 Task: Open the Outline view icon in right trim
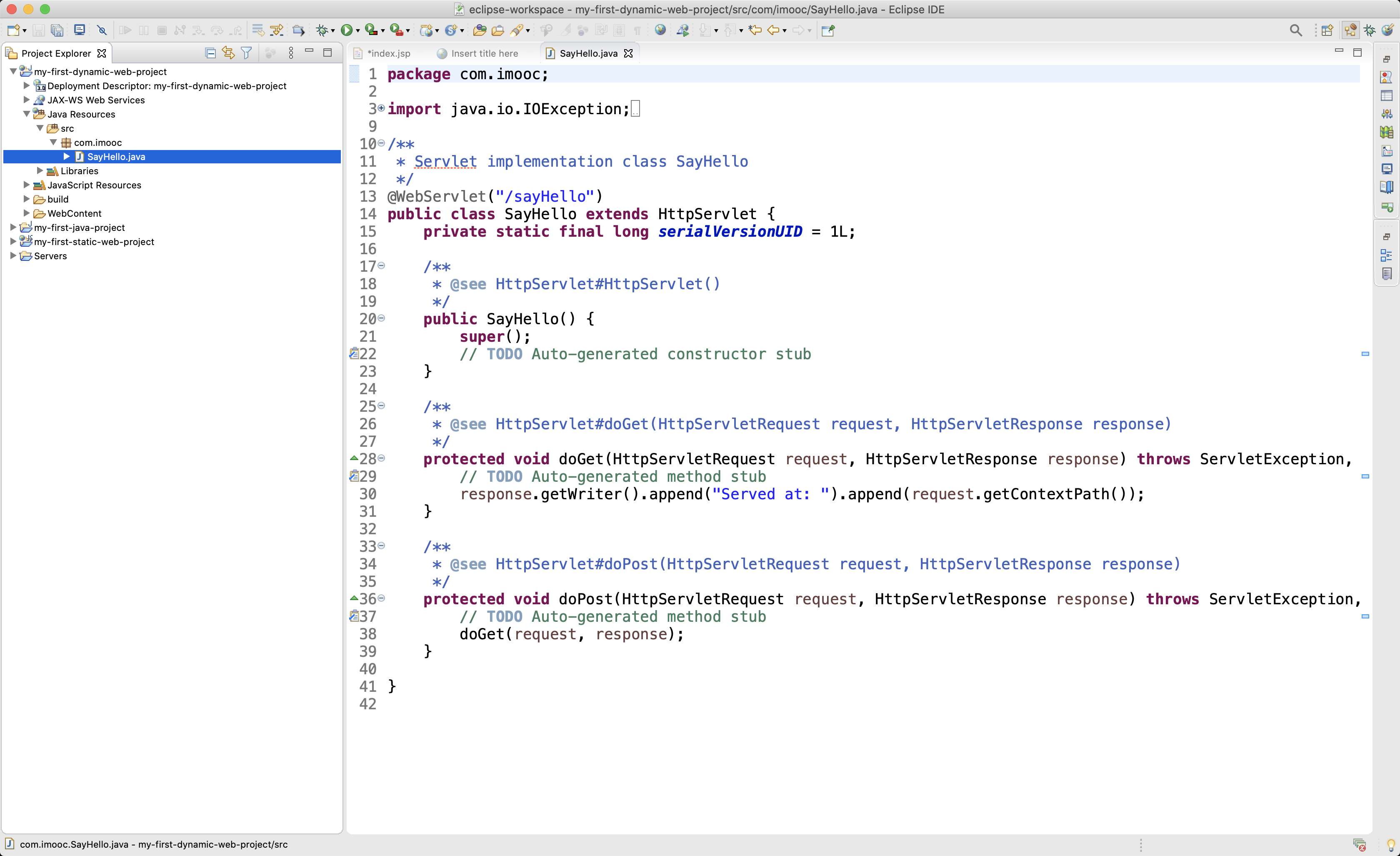pyautogui.click(x=1386, y=255)
